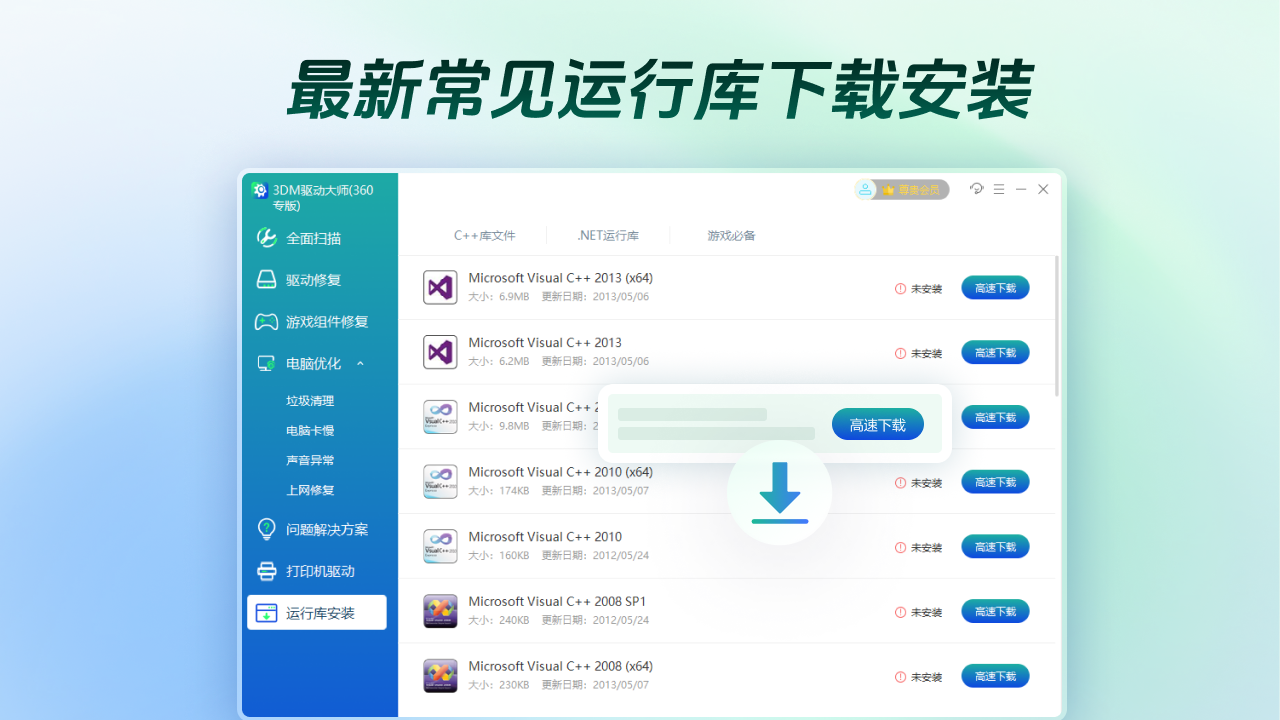
Task: Click the size text "大小：6.9MB"
Action: click(499, 297)
